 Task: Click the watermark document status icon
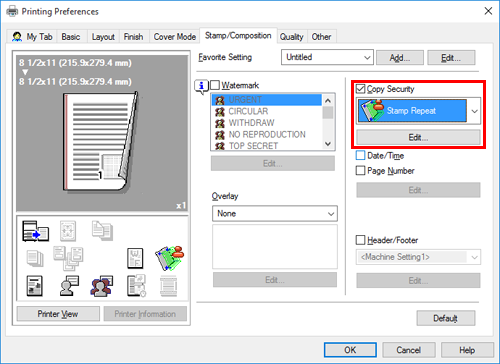click(135, 258)
